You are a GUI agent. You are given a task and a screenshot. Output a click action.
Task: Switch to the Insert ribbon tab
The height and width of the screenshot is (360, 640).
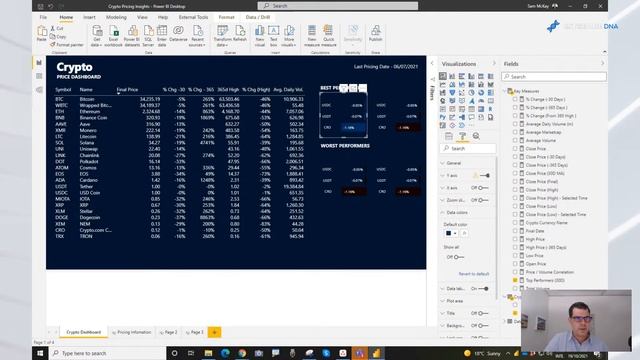pos(89,17)
